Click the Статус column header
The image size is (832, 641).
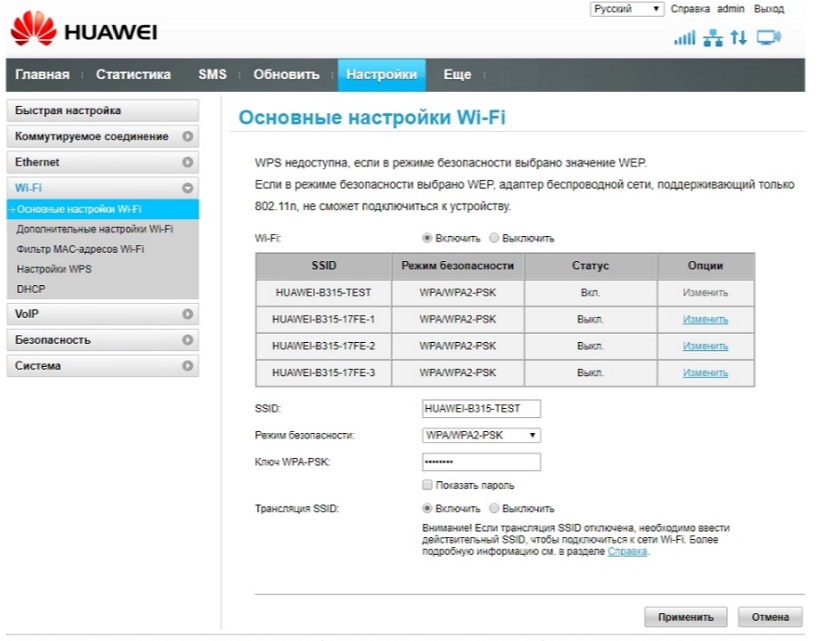(591, 266)
